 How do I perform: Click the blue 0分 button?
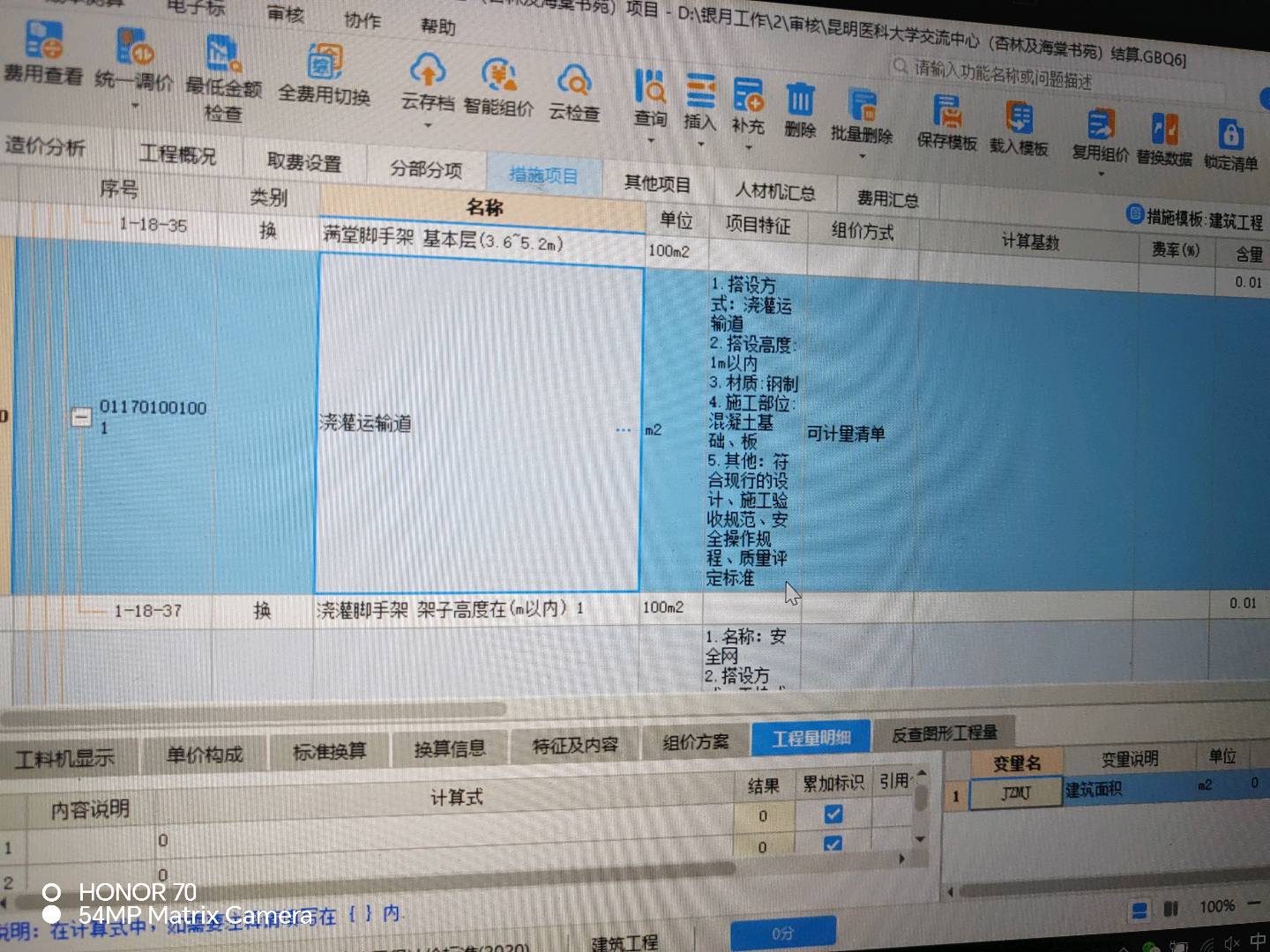(x=783, y=933)
